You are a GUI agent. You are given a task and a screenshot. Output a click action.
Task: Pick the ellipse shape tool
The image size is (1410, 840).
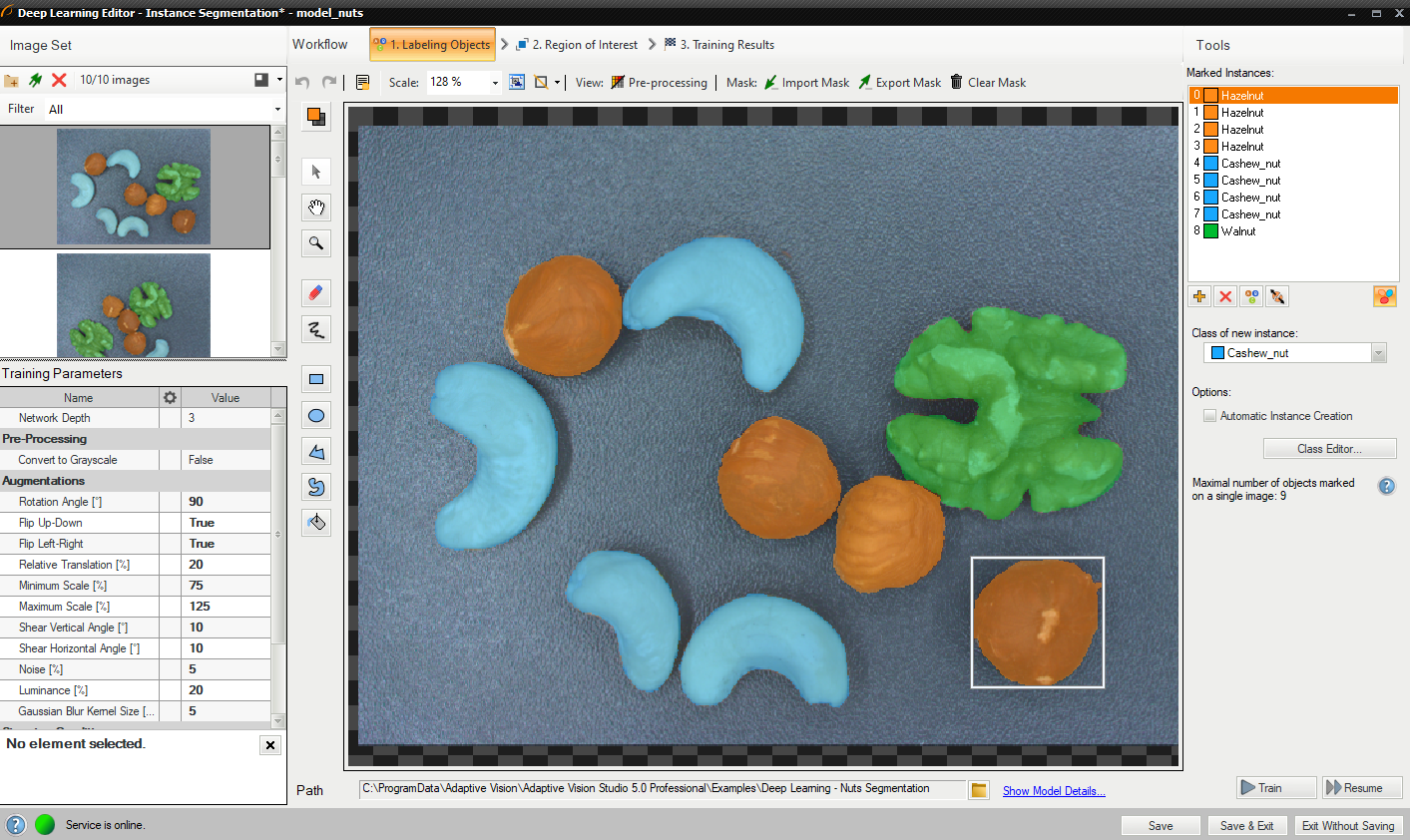(316, 416)
